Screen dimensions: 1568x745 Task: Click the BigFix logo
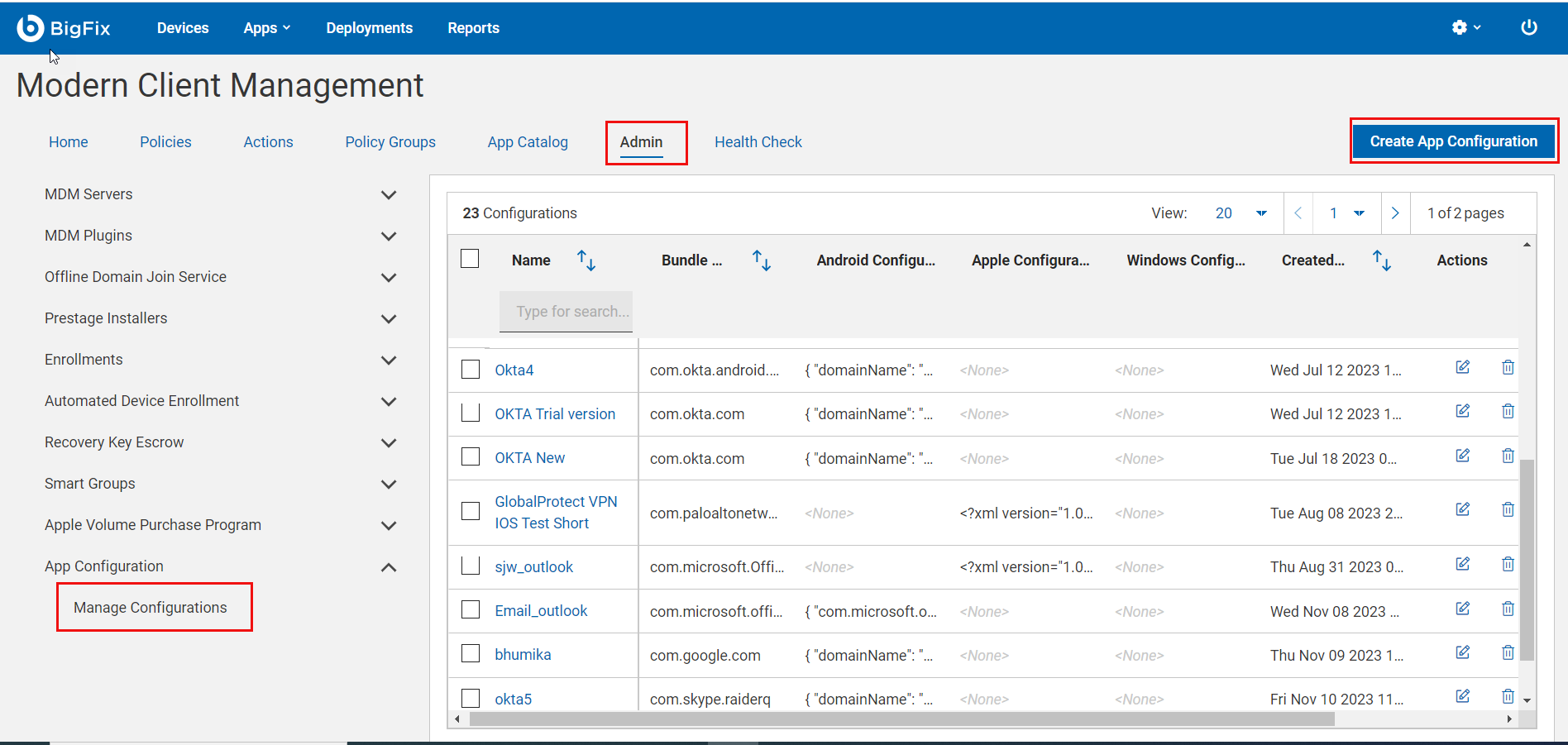[65, 27]
